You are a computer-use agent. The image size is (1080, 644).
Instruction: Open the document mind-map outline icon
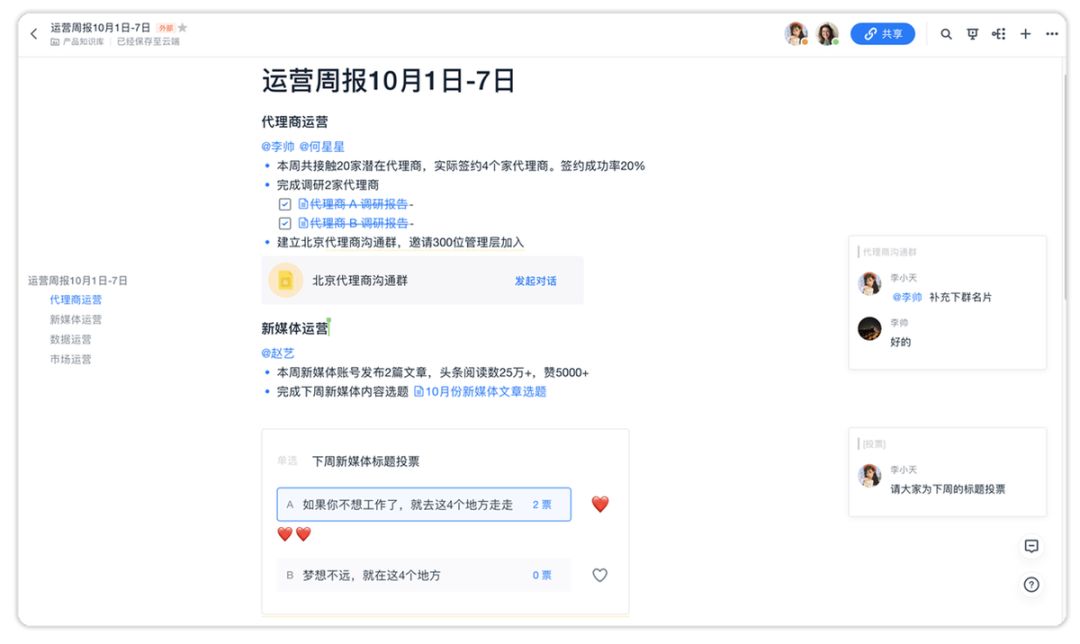[998, 33]
